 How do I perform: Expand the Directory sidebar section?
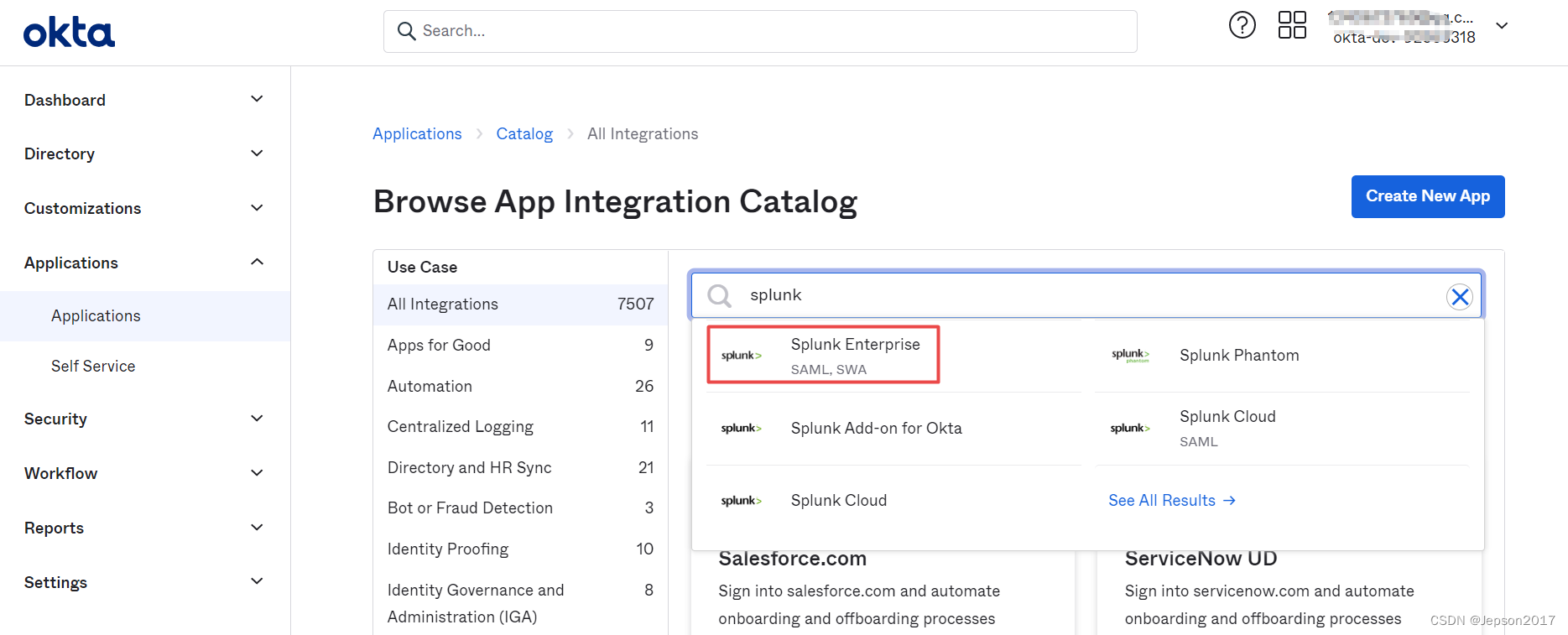point(257,154)
